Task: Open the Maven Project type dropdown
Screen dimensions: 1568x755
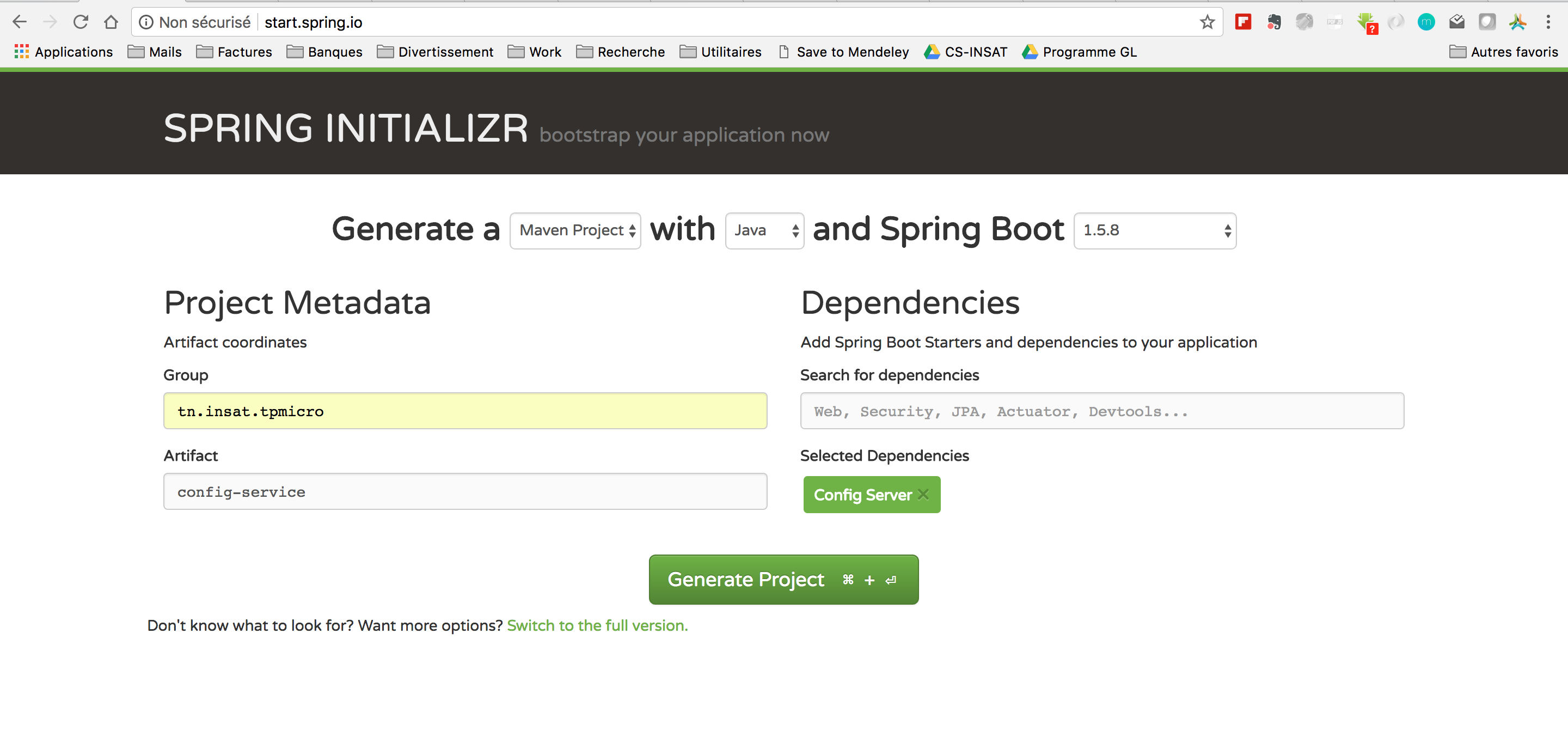Action: pyautogui.click(x=575, y=231)
